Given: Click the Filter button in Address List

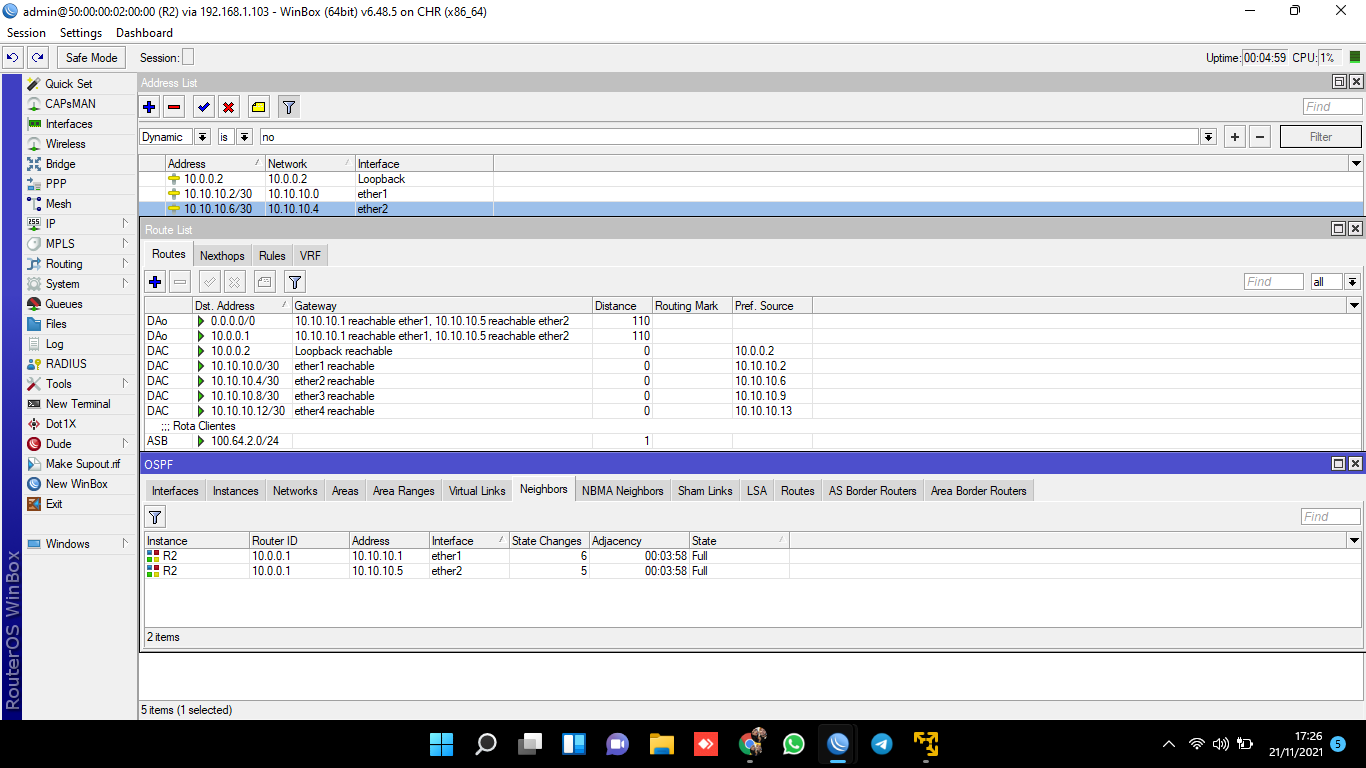Looking at the screenshot, I should tap(1320, 137).
